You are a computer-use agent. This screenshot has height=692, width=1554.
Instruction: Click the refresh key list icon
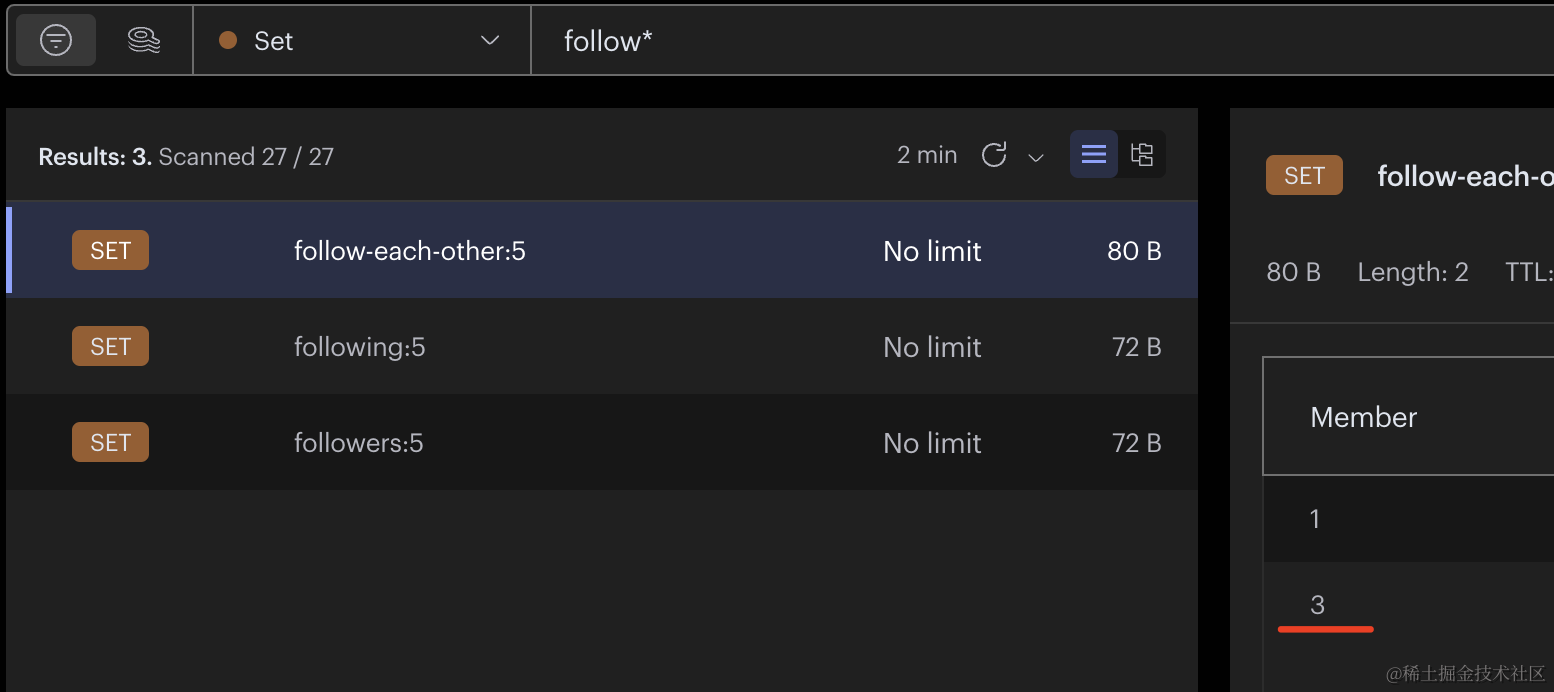(x=993, y=155)
